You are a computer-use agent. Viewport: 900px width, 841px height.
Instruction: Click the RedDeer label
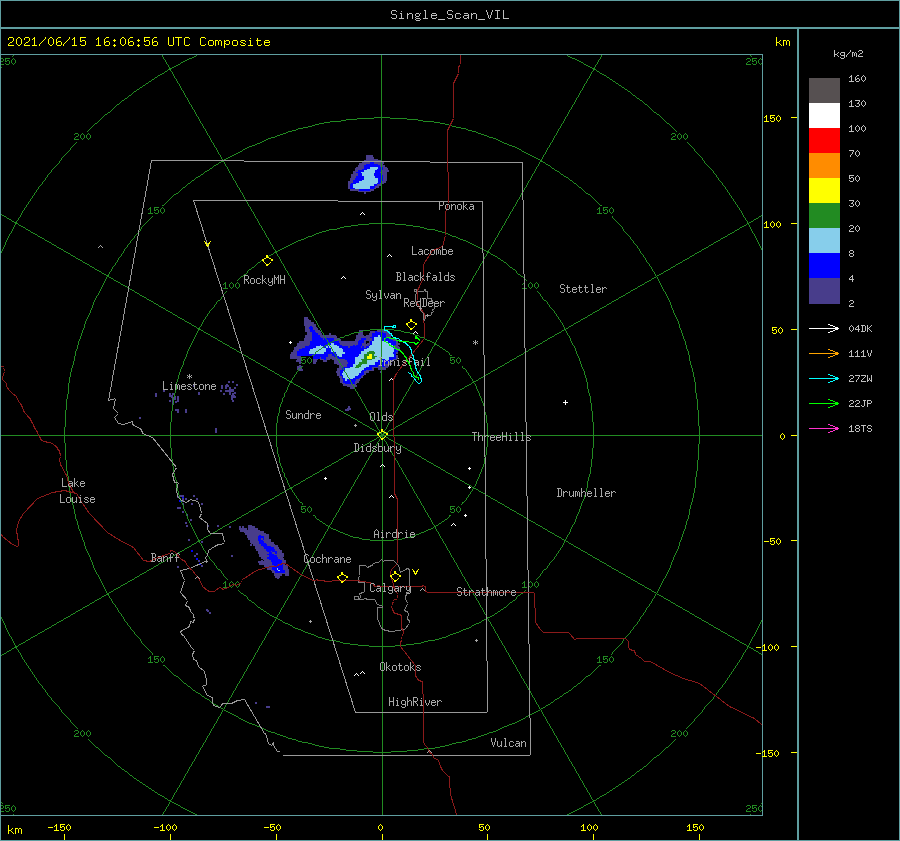tap(424, 303)
